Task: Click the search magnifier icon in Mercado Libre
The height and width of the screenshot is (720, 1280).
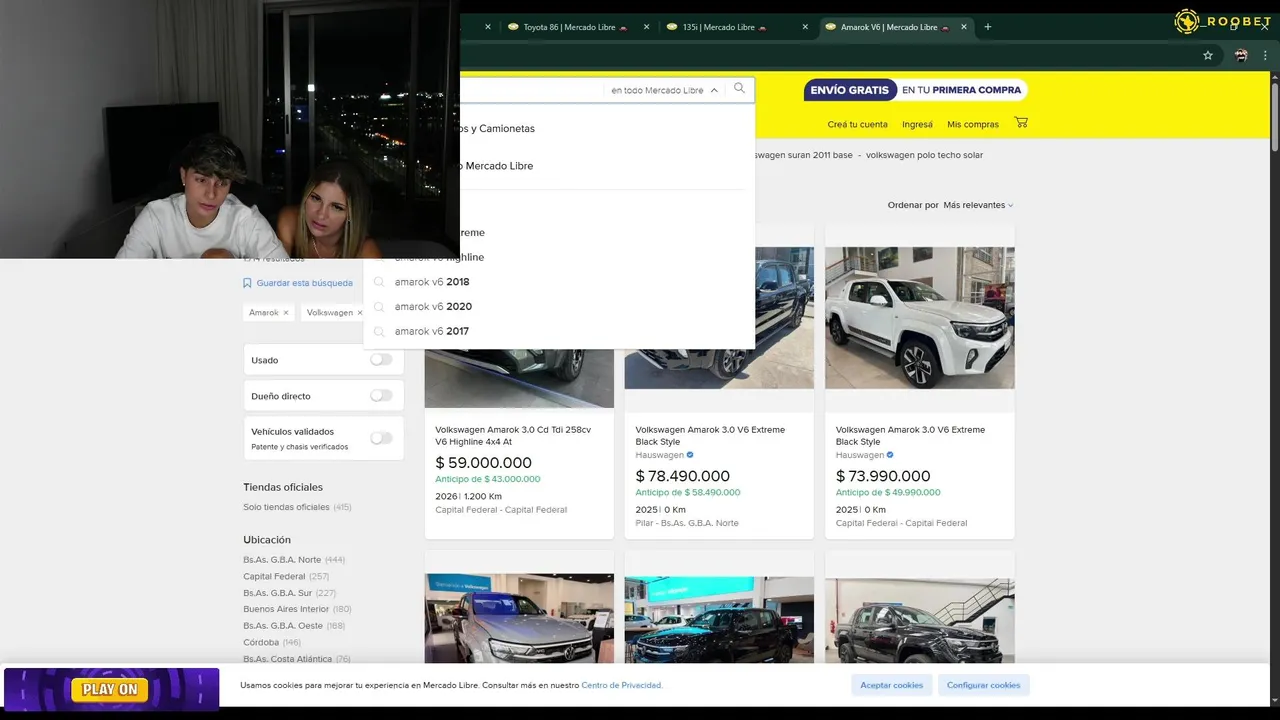Action: (x=739, y=89)
